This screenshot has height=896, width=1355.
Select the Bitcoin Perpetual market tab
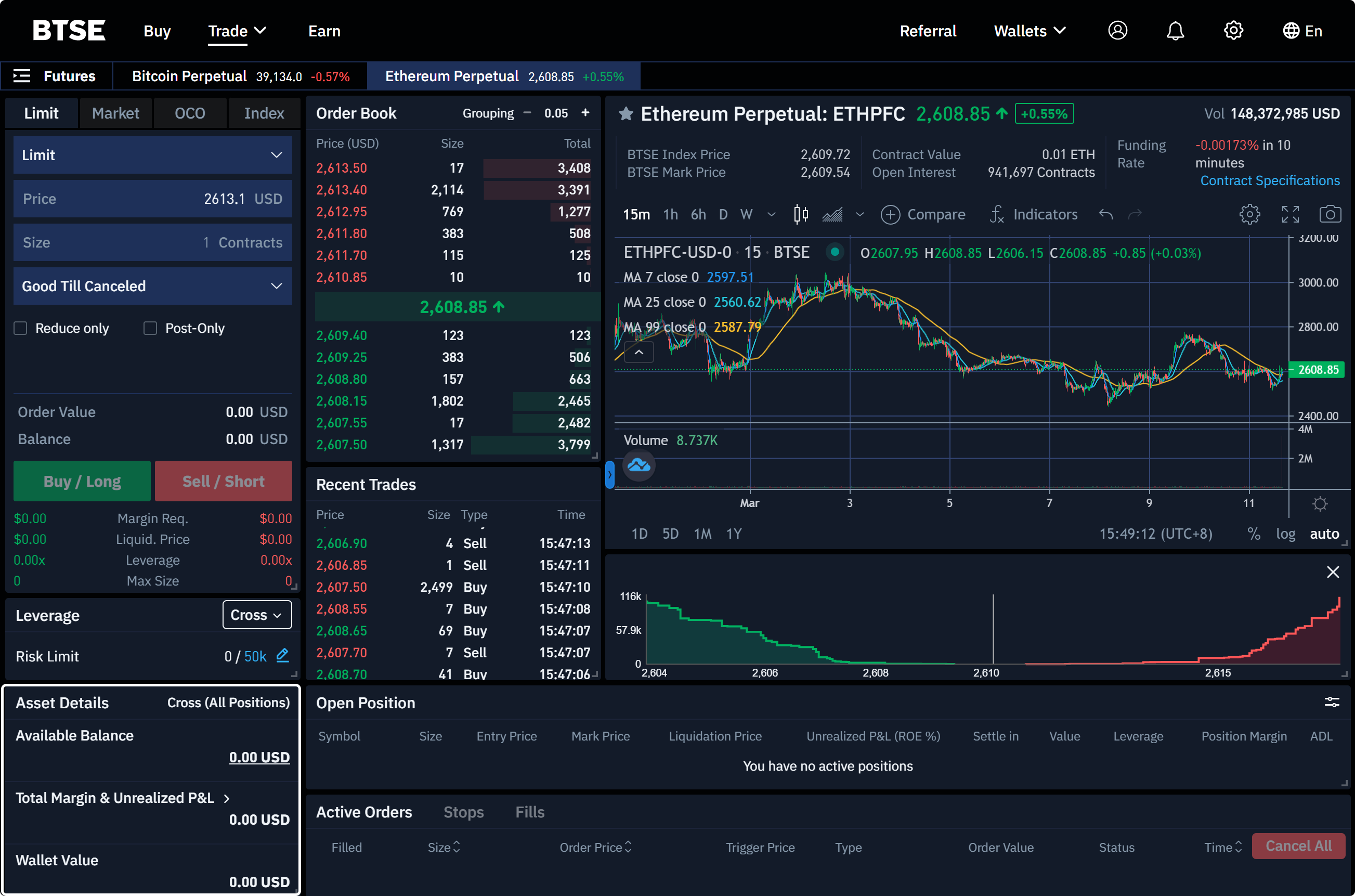240,76
